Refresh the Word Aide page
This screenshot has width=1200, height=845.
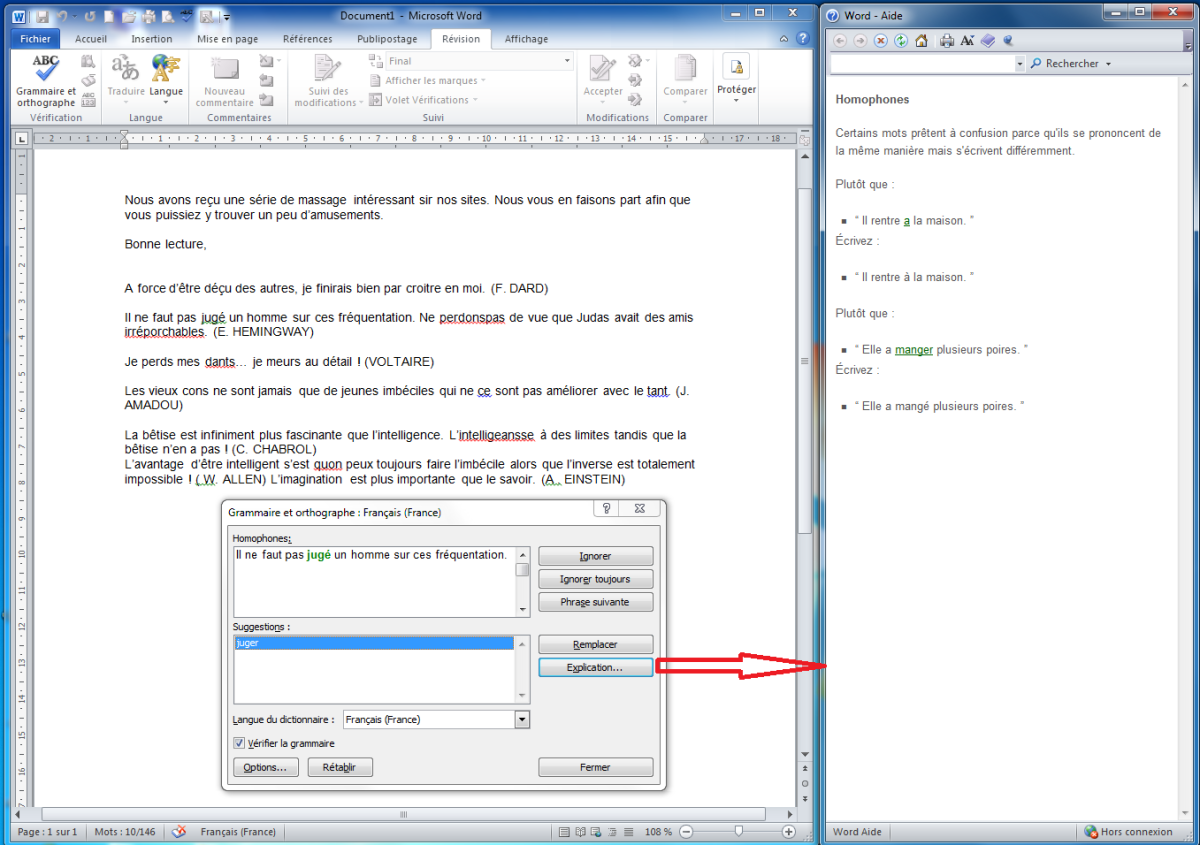901,41
